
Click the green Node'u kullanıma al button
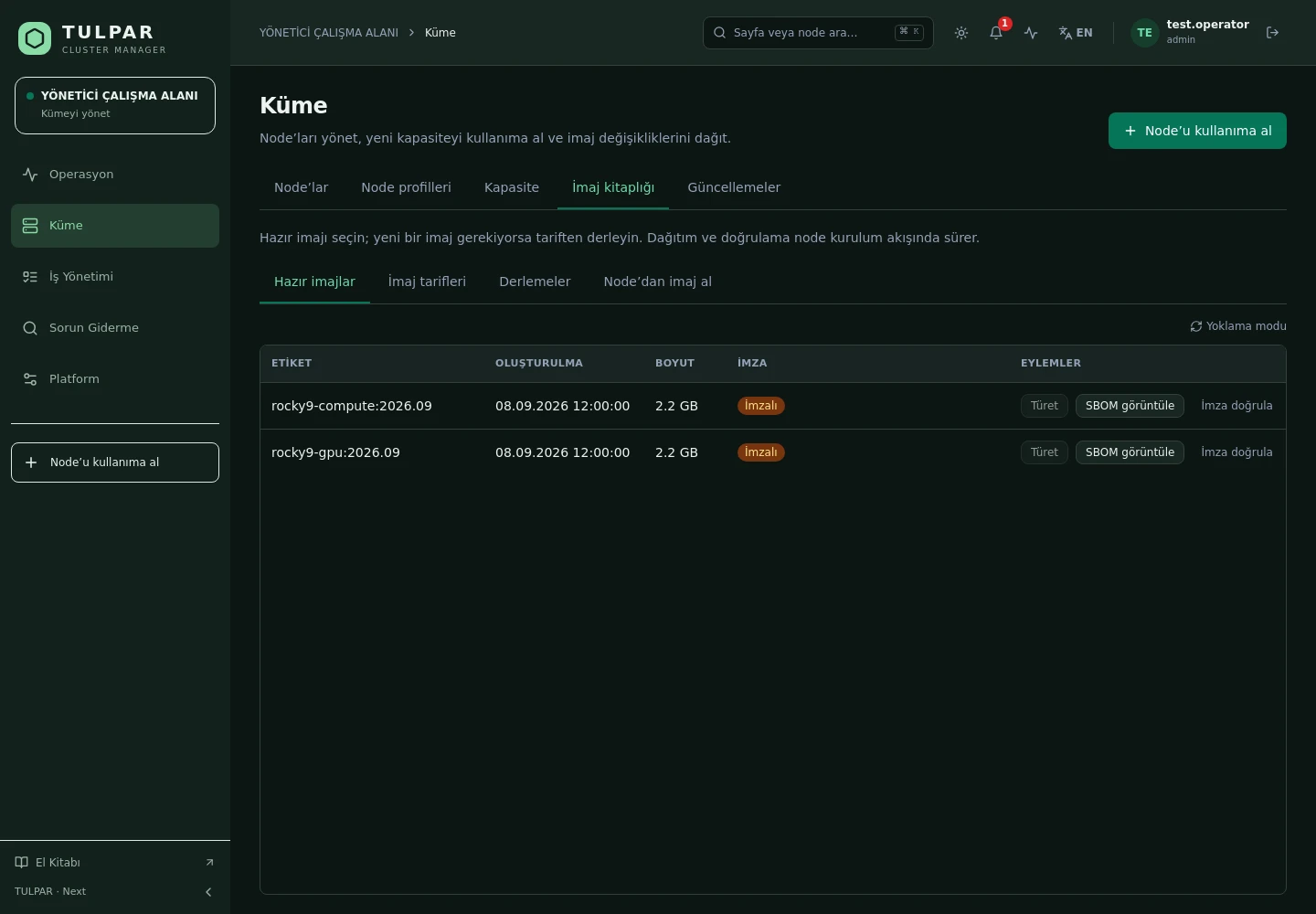click(x=1197, y=131)
